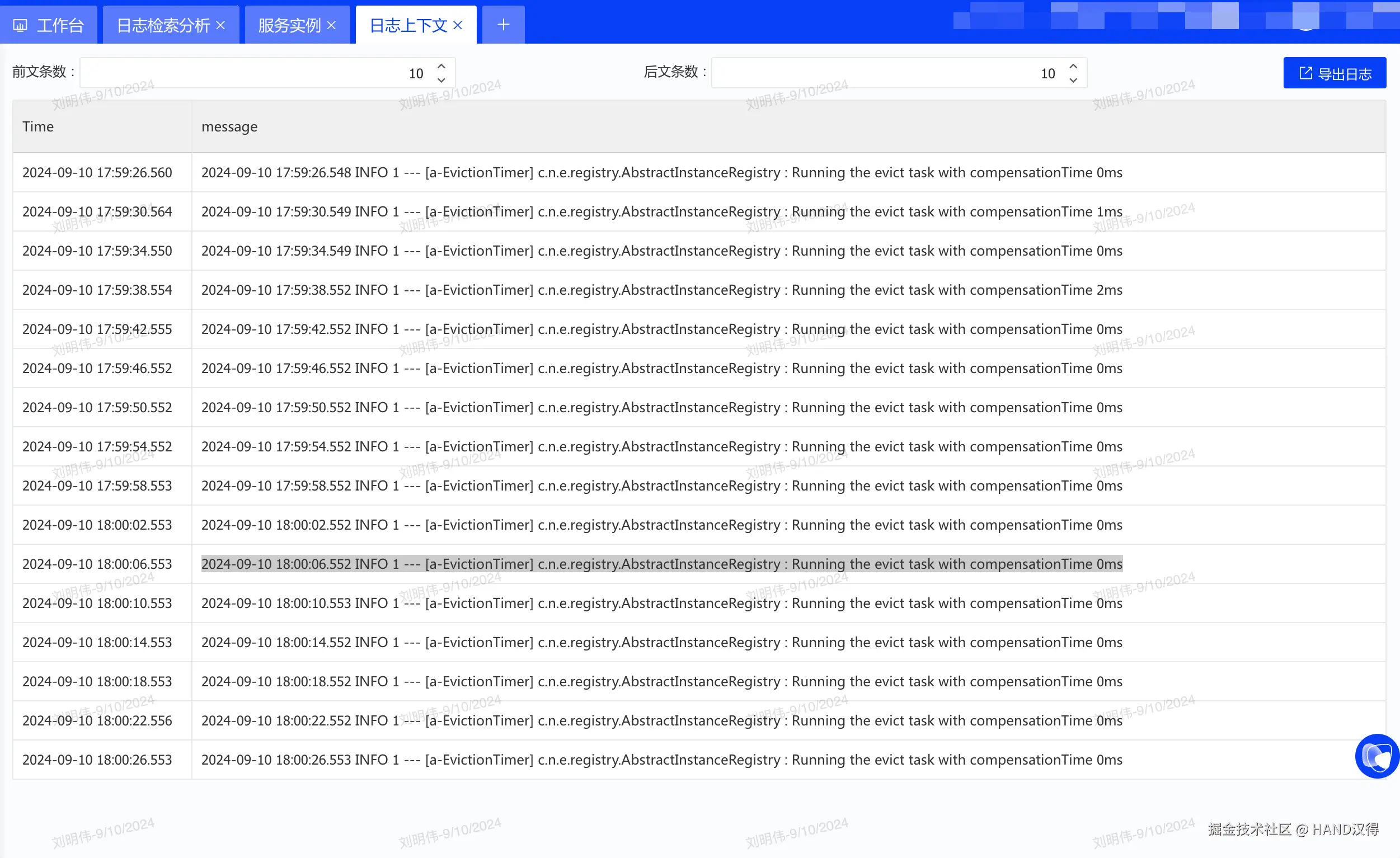Close the 日志上下文 tab
Viewport: 1400px width, 858px height.
click(x=458, y=26)
